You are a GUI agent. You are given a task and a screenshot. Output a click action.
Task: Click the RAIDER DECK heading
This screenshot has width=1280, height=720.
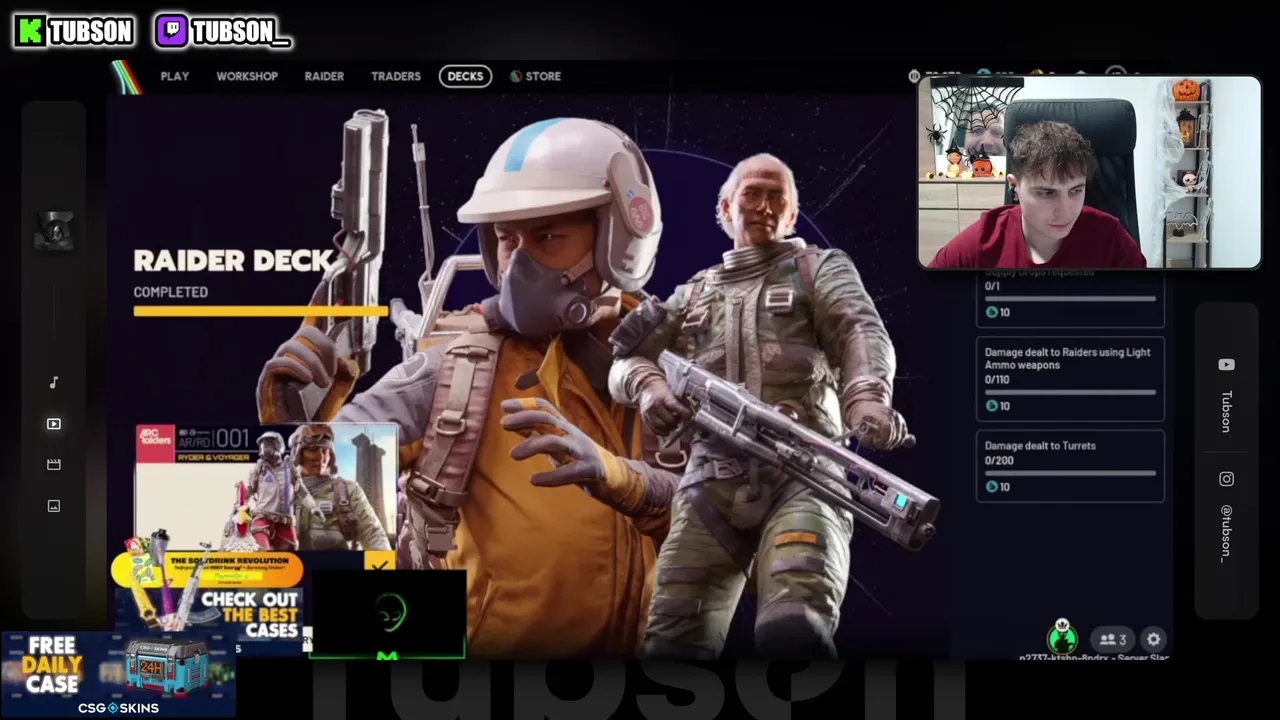coord(232,261)
